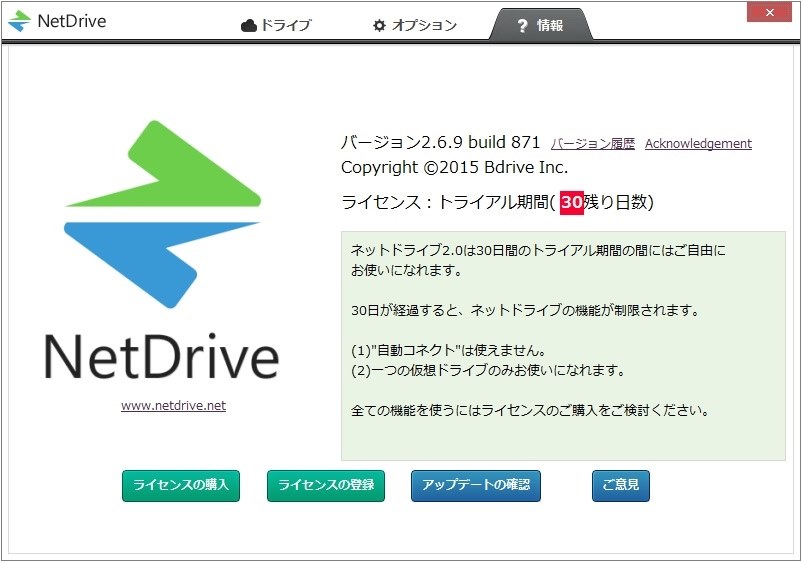Switch to the オプション tab
Image resolution: width=802 pixels, height=562 pixels.
[415, 25]
